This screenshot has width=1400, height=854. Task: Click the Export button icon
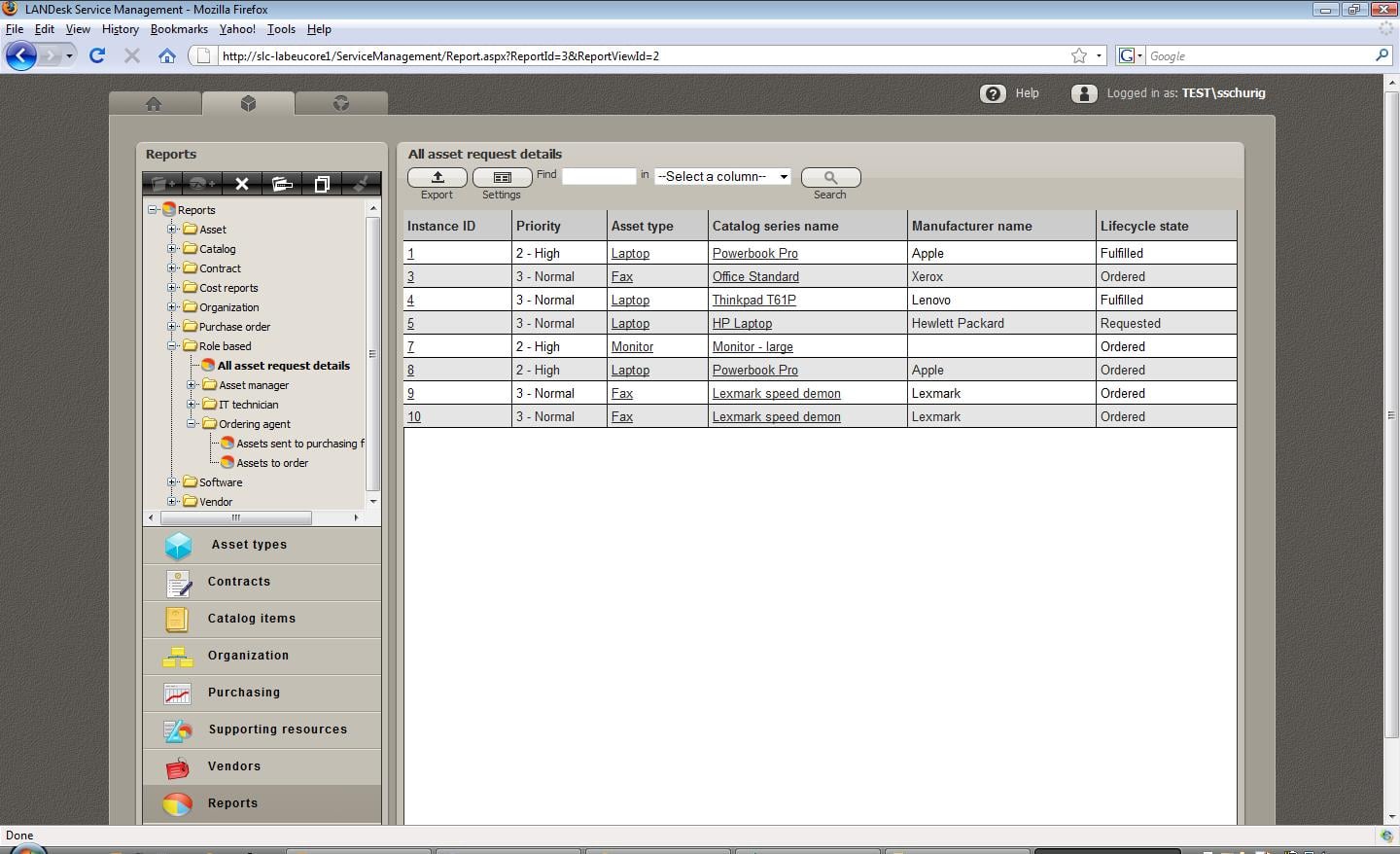point(437,177)
